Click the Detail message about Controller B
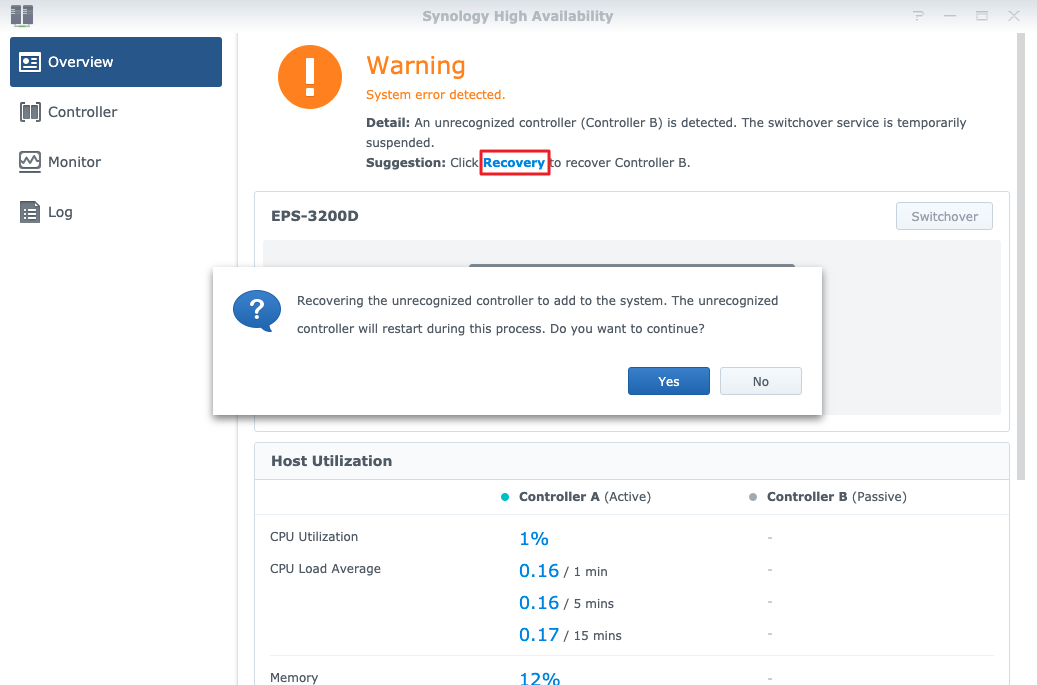This screenshot has width=1037, height=685. pos(666,132)
